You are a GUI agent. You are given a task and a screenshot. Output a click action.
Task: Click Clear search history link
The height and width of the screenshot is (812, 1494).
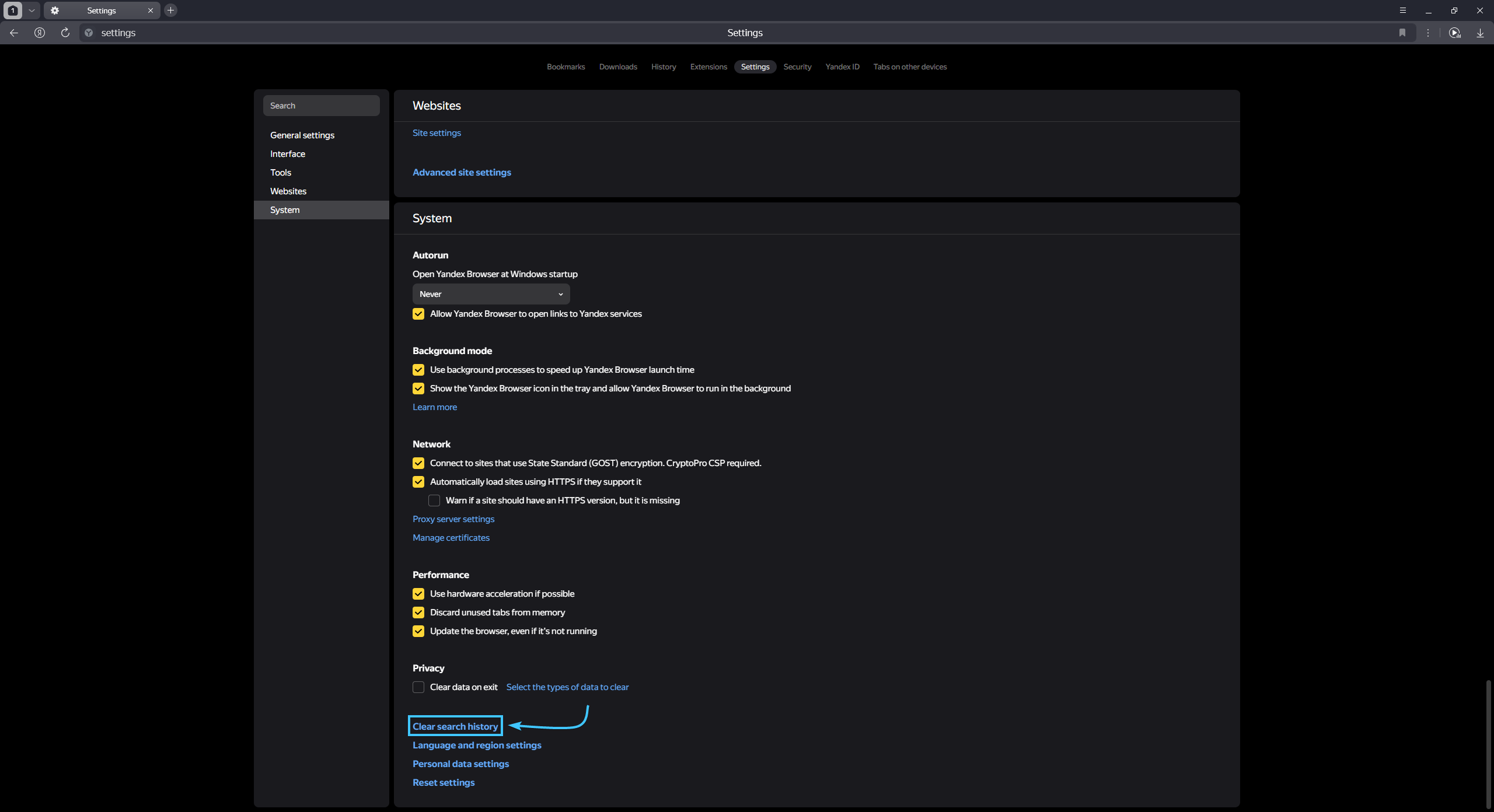click(455, 726)
